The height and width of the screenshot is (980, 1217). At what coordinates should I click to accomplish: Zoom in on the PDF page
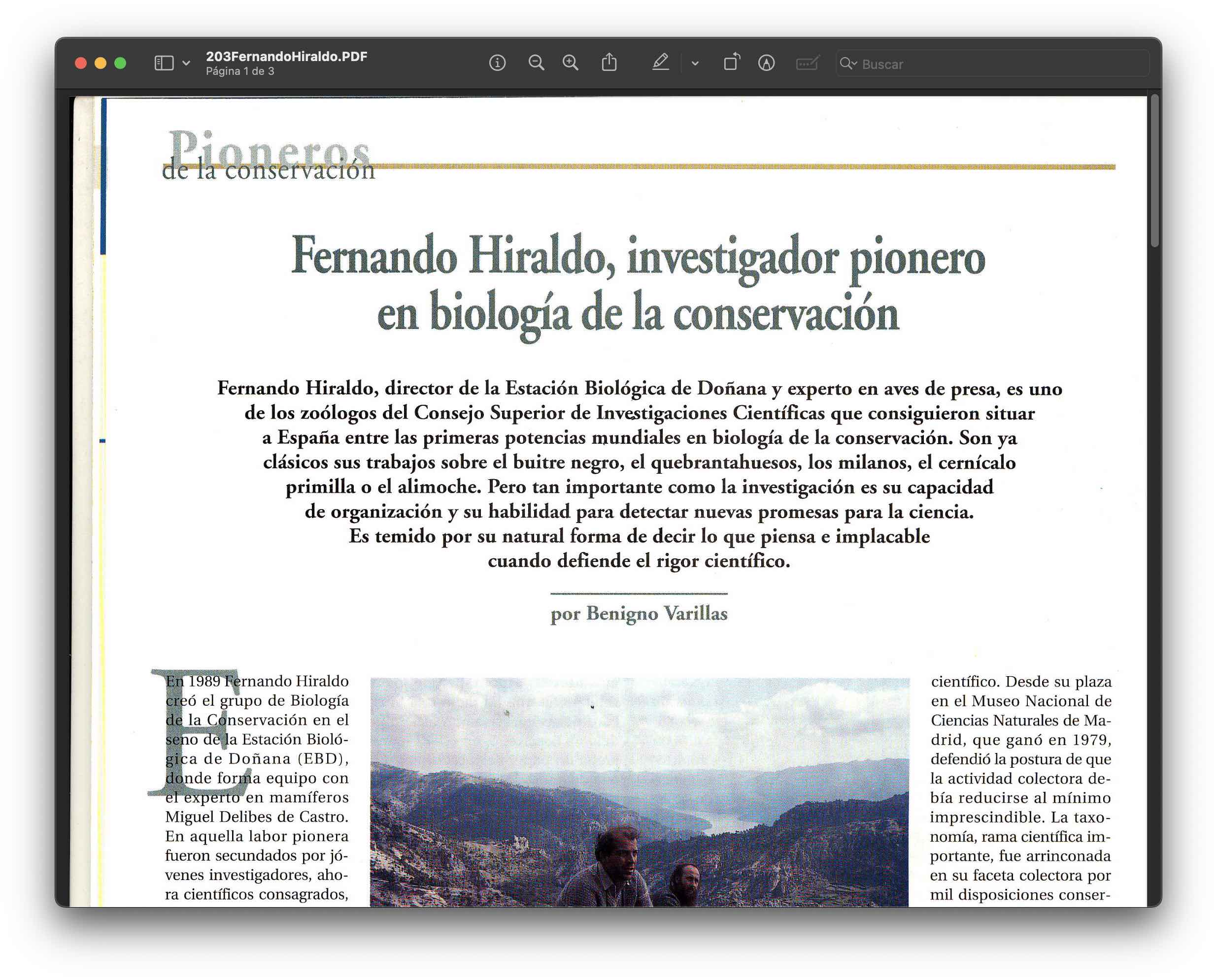click(x=571, y=63)
